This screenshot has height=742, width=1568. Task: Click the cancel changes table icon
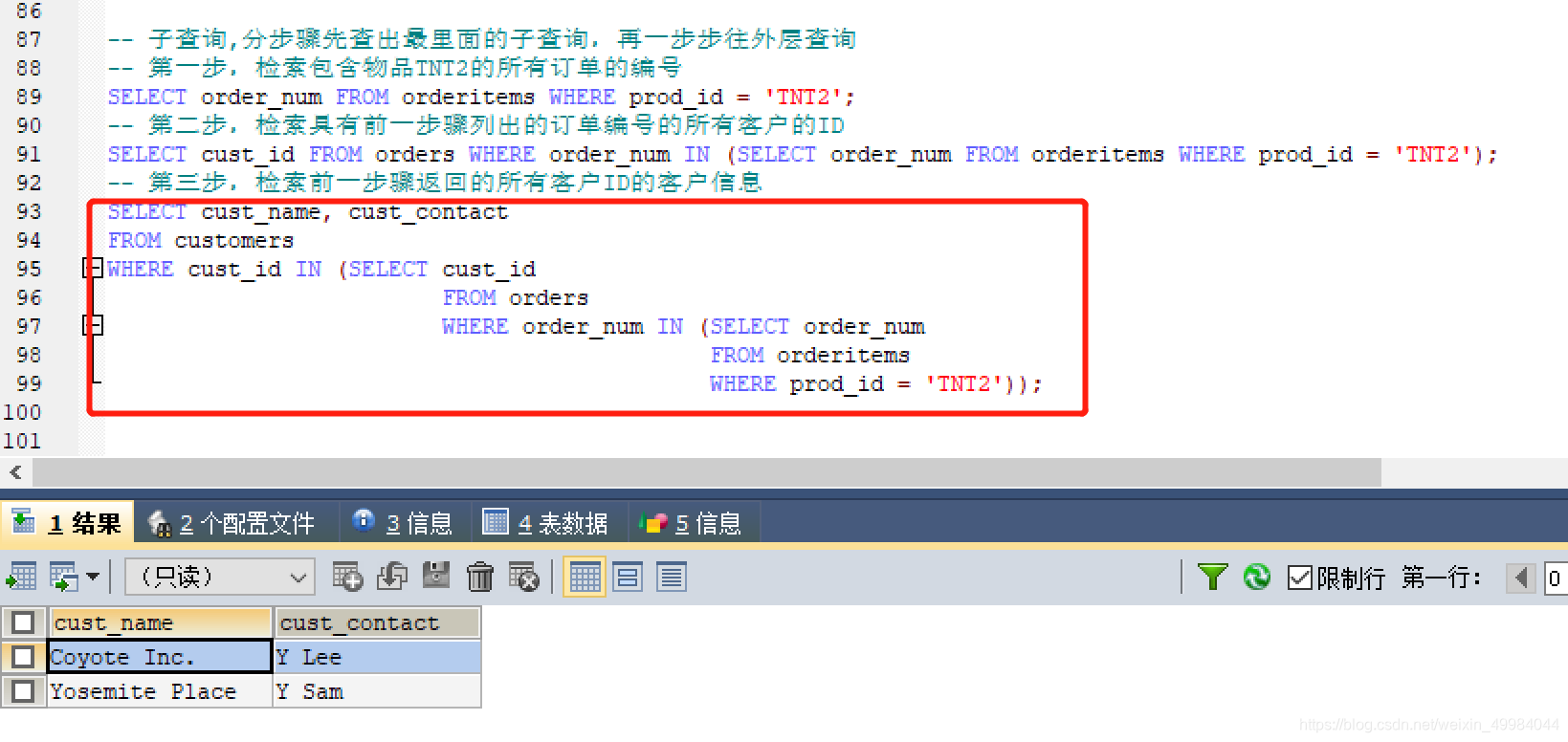(x=524, y=577)
